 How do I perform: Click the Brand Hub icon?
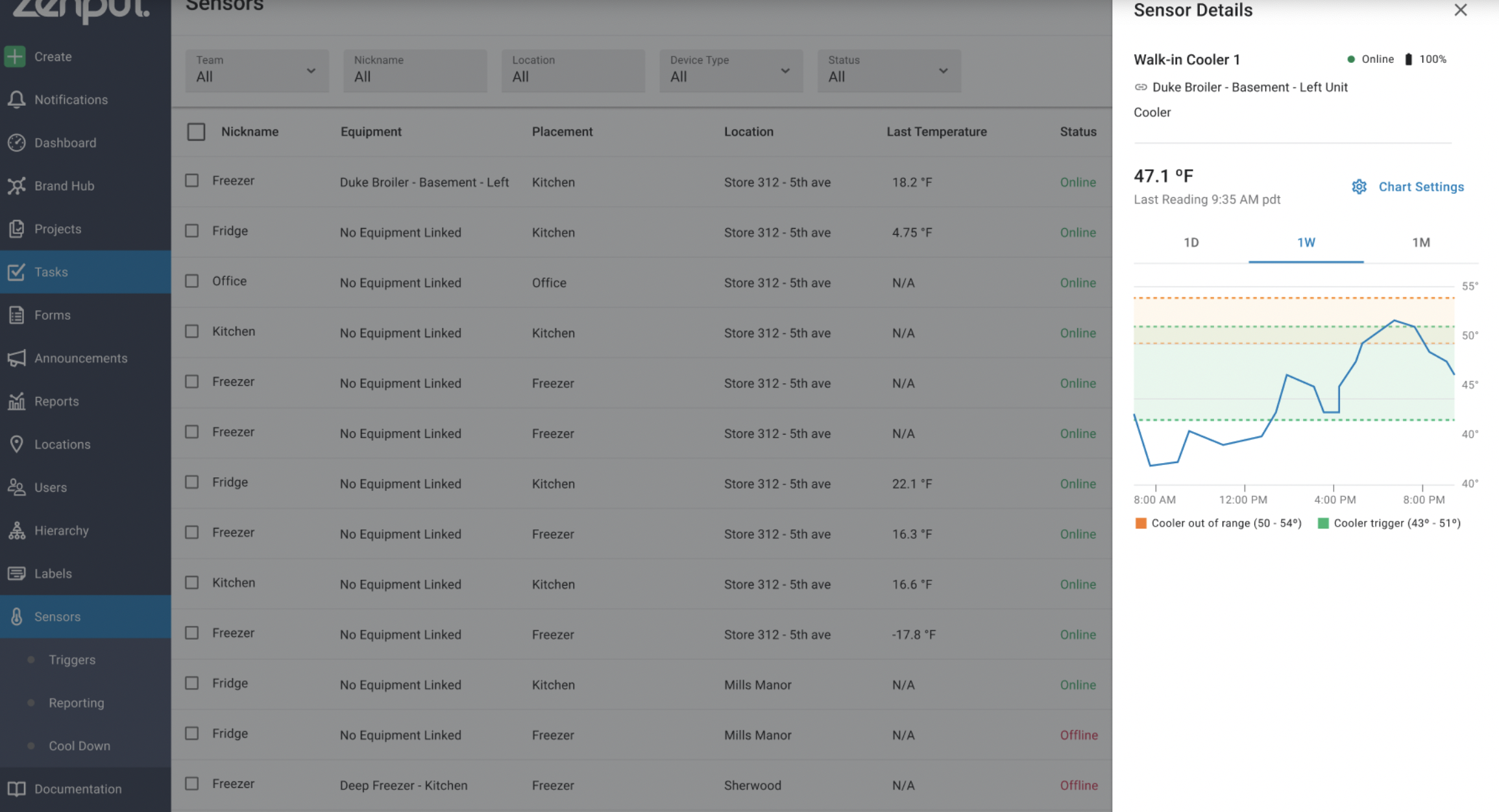(16, 185)
